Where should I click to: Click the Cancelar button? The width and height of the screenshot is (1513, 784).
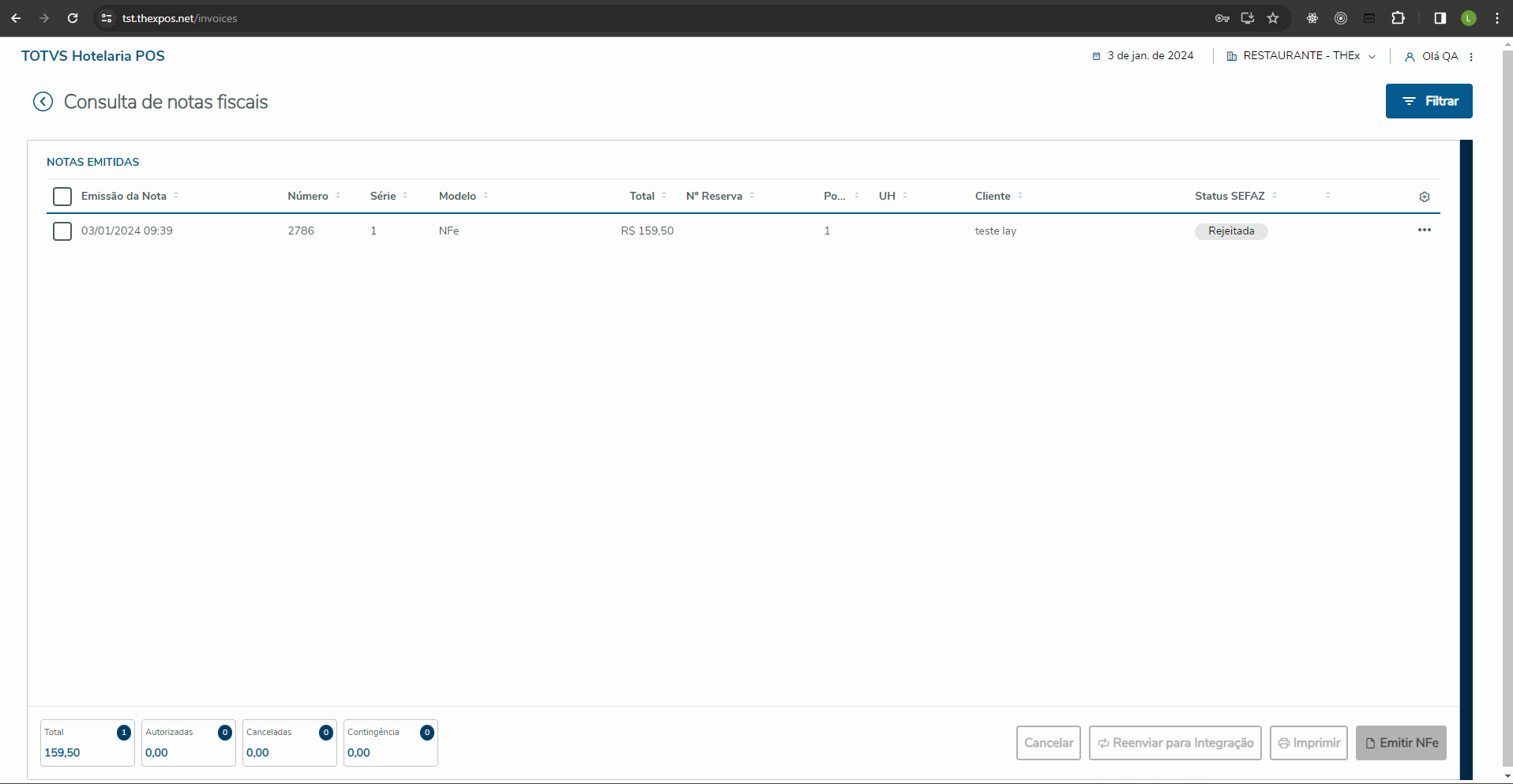click(1049, 743)
